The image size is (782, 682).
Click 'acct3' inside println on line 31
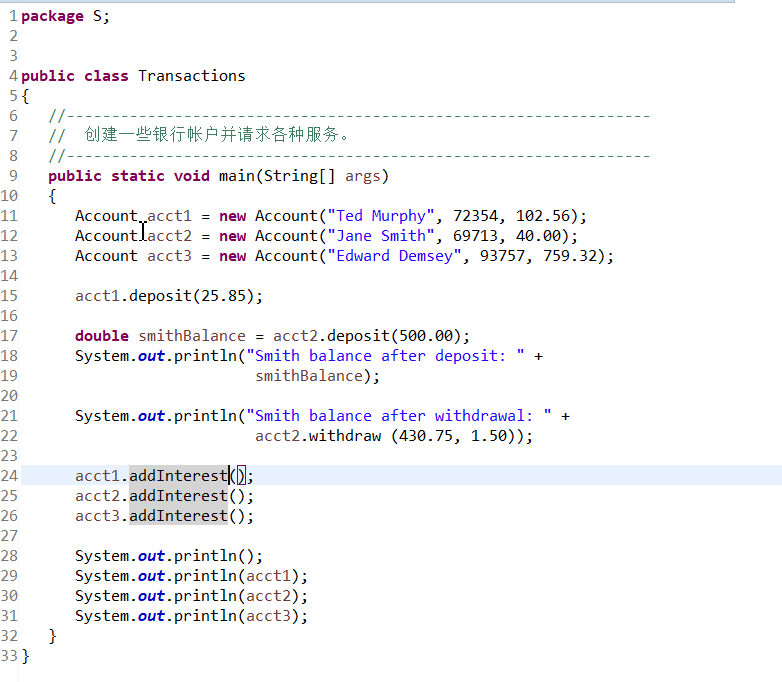point(268,616)
